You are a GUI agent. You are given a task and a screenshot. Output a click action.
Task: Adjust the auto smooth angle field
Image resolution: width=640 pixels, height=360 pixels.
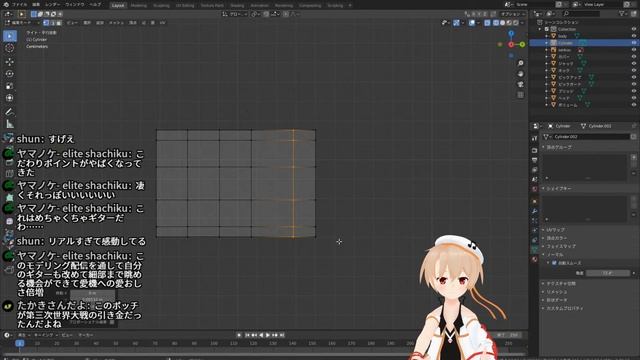(608, 273)
